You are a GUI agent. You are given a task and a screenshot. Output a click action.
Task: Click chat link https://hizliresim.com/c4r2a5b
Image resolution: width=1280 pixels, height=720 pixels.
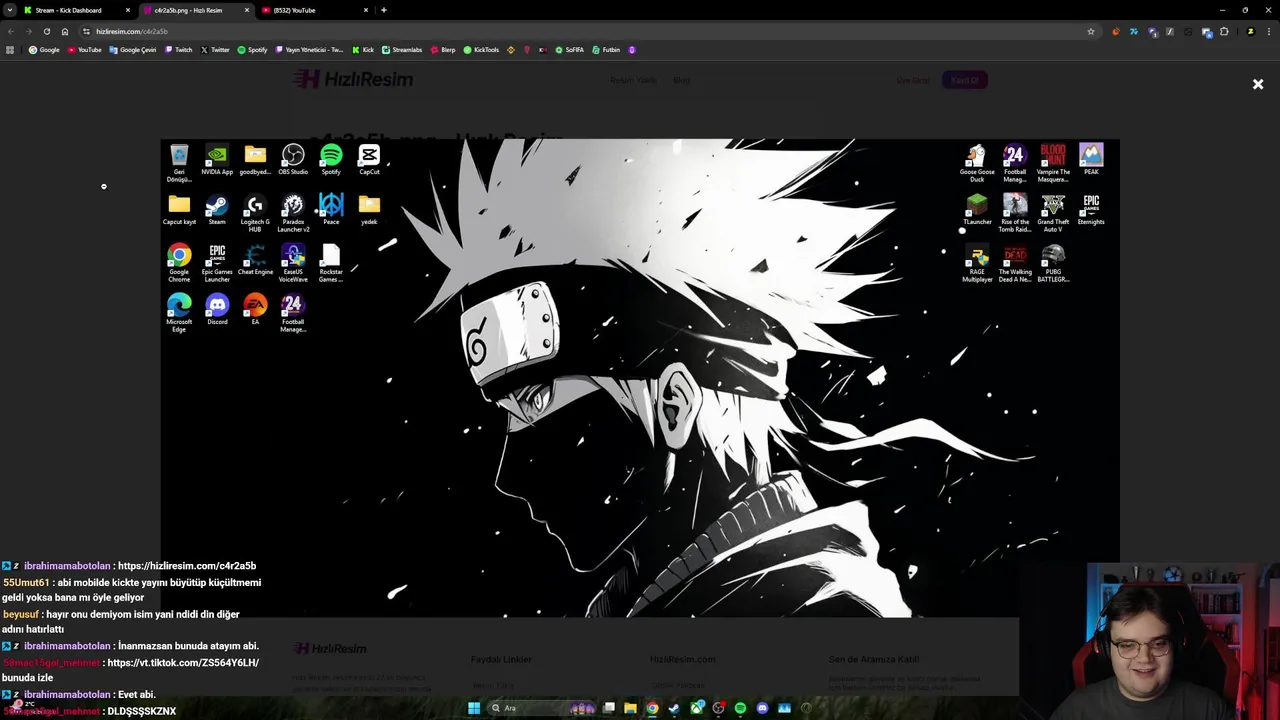(187, 566)
